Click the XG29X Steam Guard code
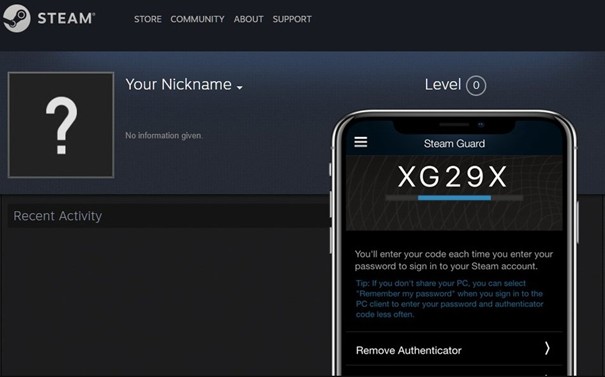The height and width of the screenshot is (377, 605). 453,177
